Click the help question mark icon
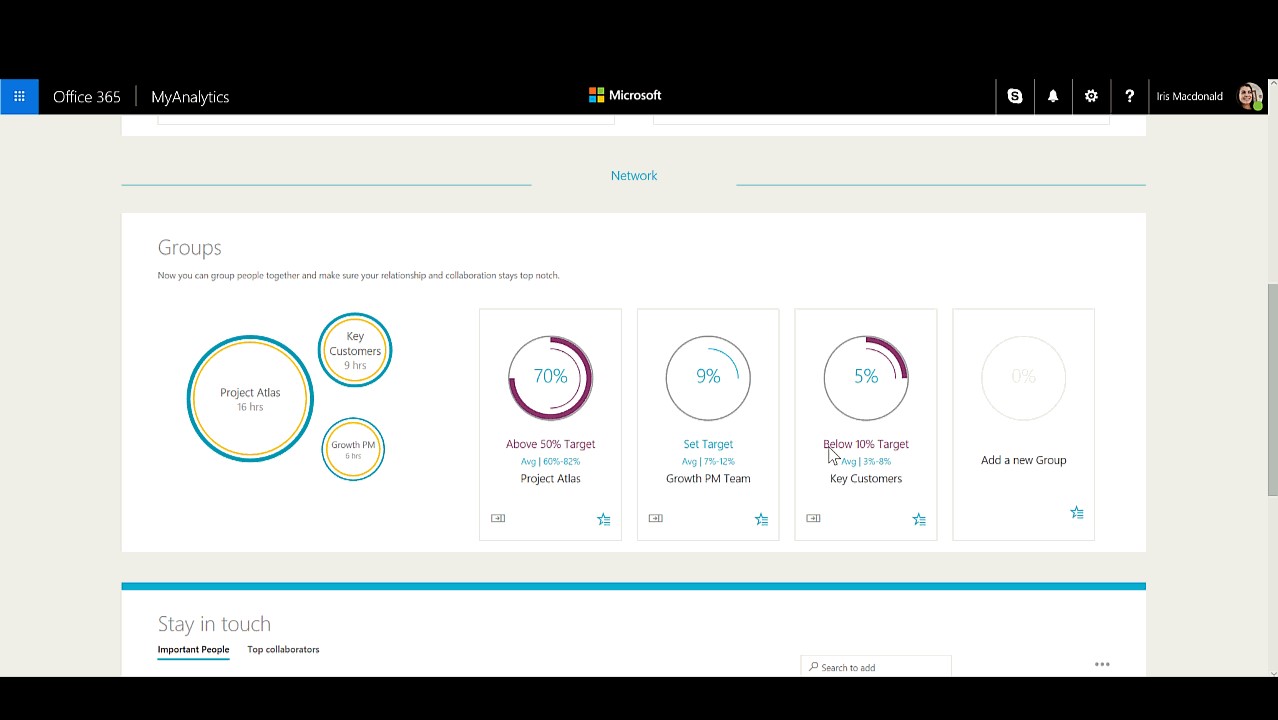Viewport: 1278px width, 720px height. click(x=1129, y=97)
